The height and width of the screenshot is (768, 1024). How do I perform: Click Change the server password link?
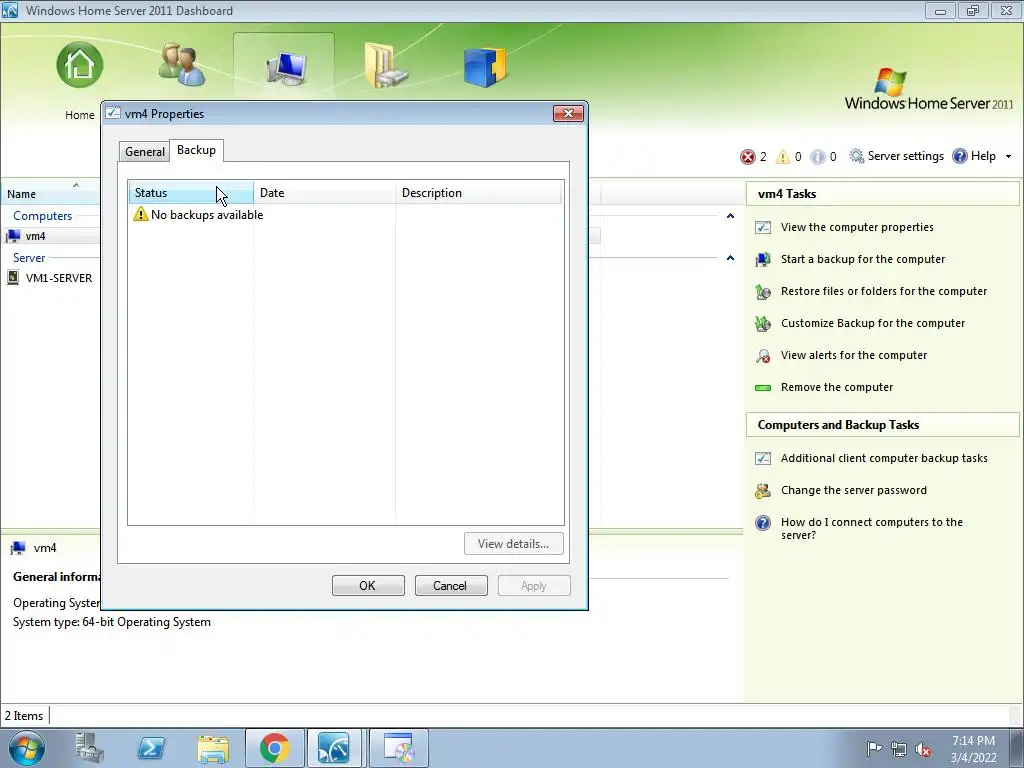coord(854,490)
